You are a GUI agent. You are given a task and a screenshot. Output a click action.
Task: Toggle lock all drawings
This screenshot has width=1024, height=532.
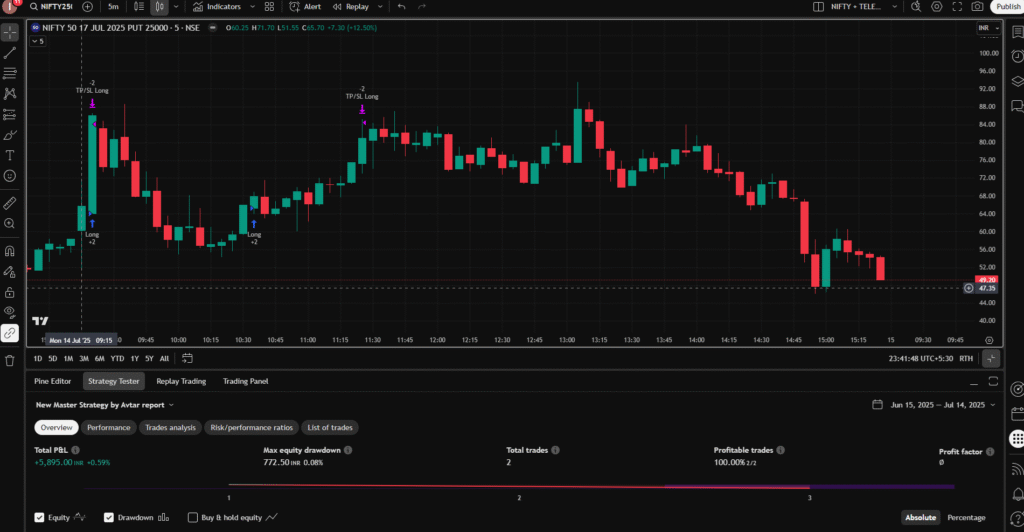(10, 292)
